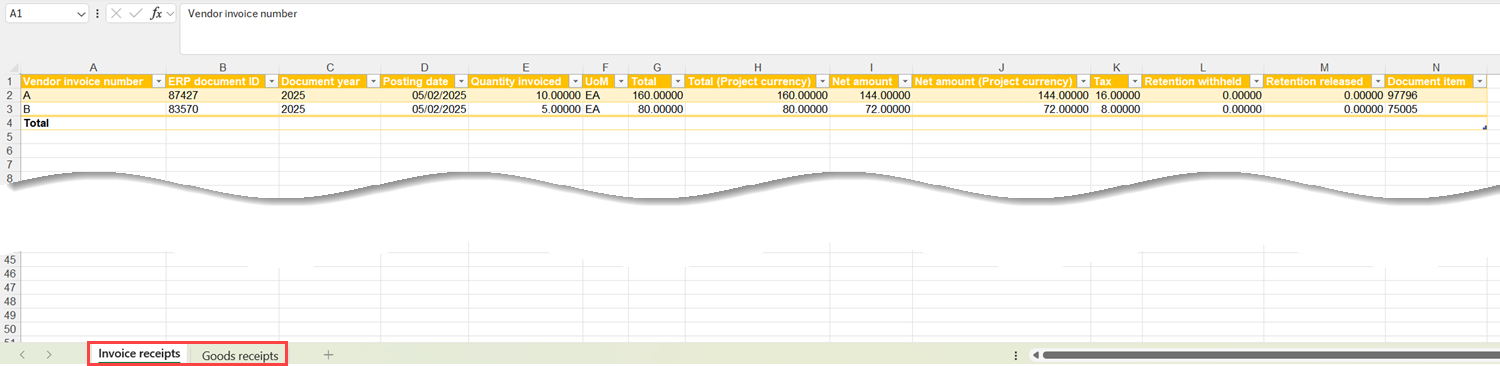Image resolution: width=1500 pixels, height=366 pixels.
Task: Select the Invoice receipts sheet tab
Action: [x=139, y=354]
